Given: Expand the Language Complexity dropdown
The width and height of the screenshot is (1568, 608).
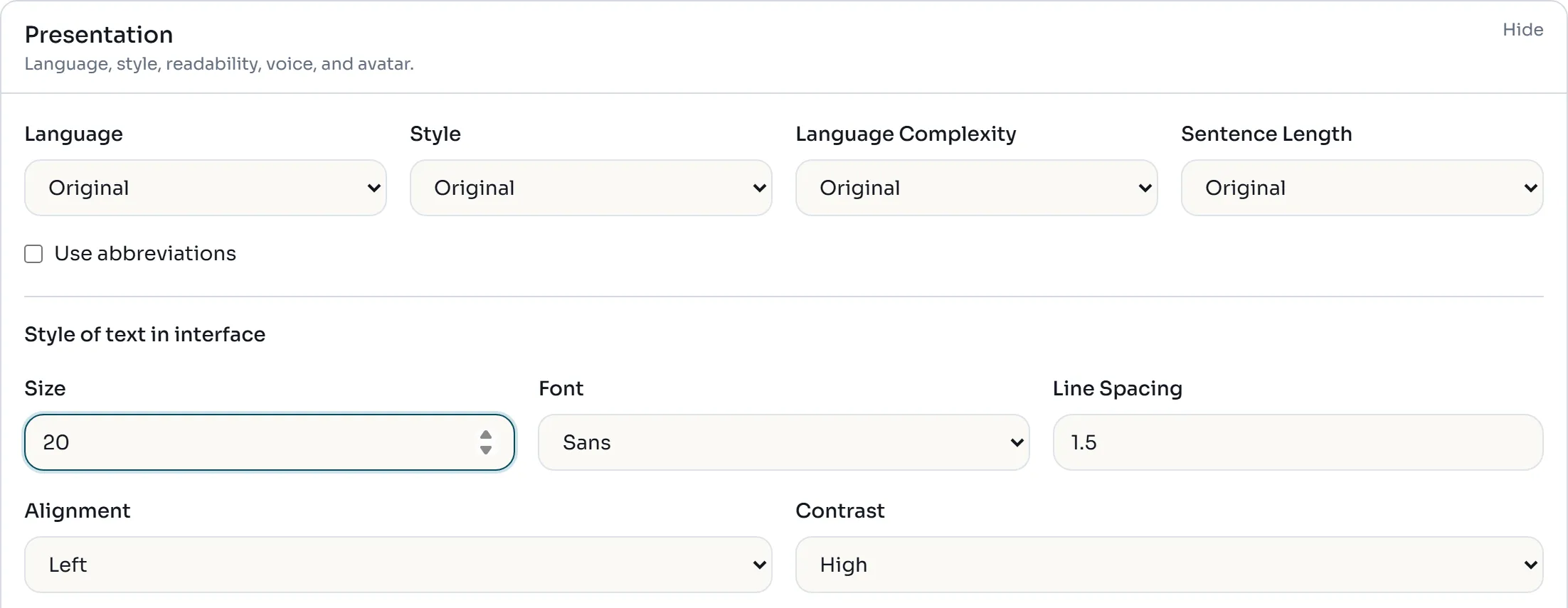Looking at the screenshot, I should click(x=977, y=188).
